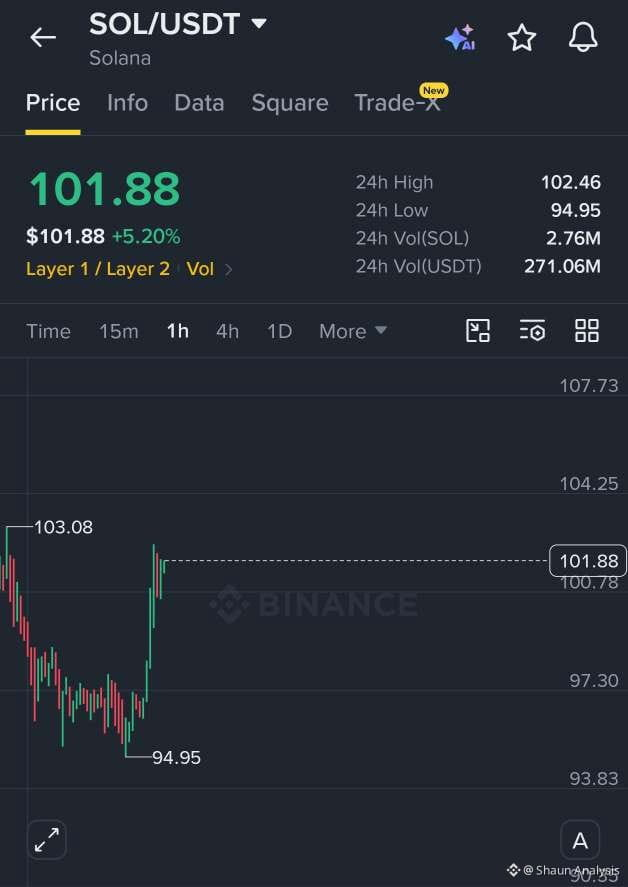Tap the +5.20% change value
Viewport: 628px width, 887px height.
point(146,236)
